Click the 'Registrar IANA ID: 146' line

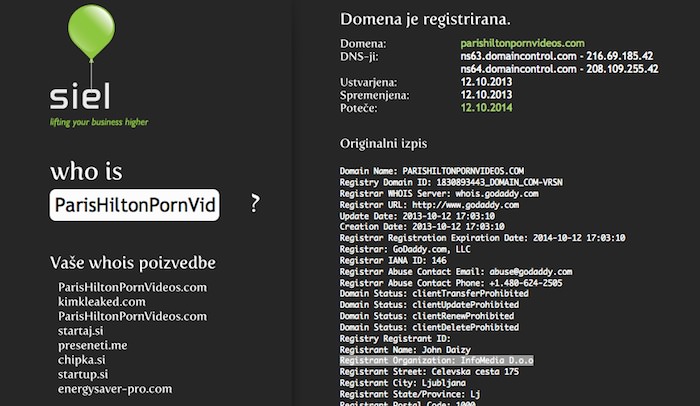tap(393, 260)
